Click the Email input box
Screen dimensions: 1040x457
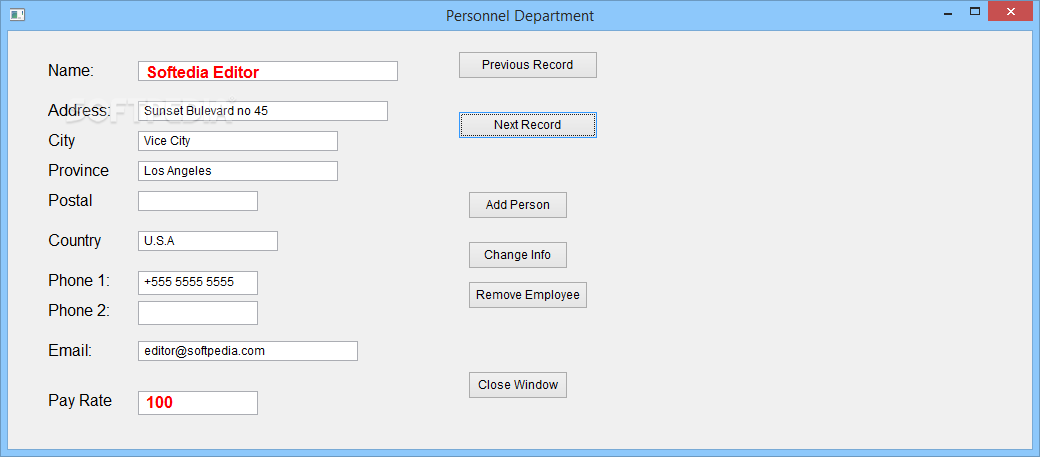(x=247, y=351)
